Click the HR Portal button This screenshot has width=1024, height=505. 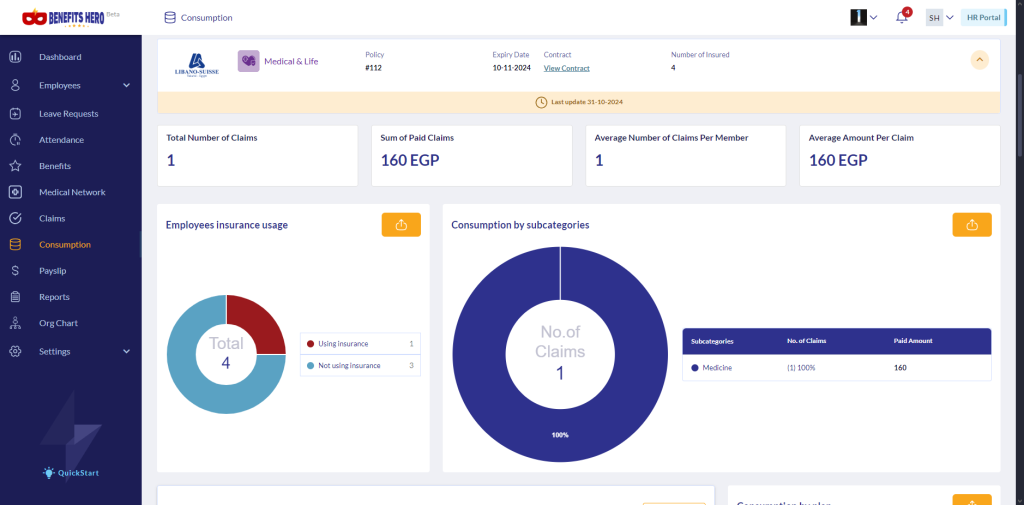[984, 18]
